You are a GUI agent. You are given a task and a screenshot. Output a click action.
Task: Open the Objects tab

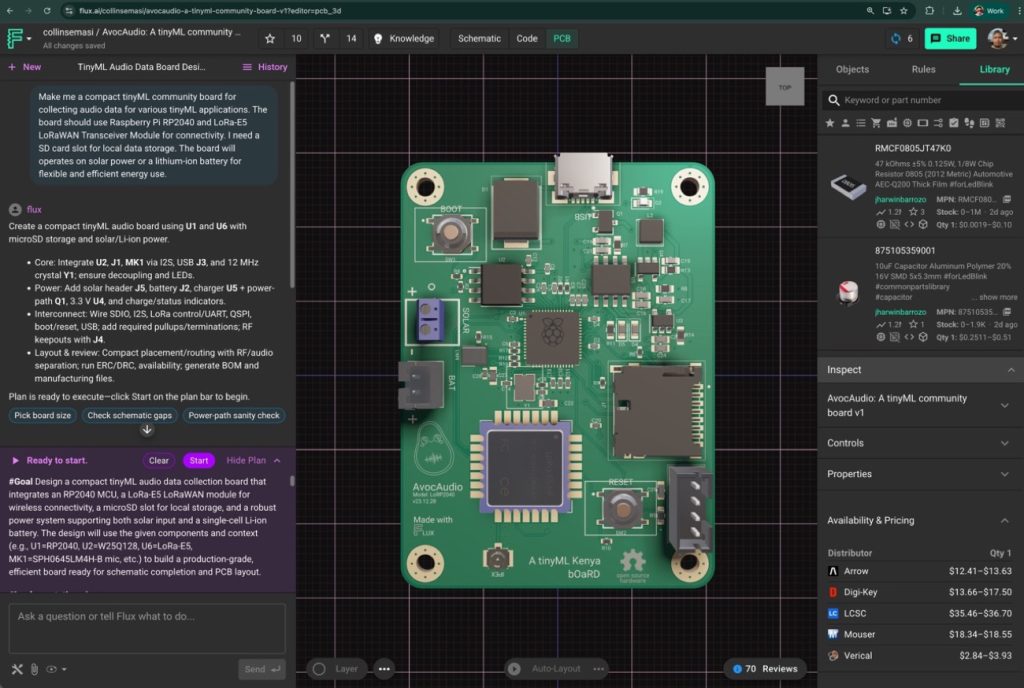(852, 70)
